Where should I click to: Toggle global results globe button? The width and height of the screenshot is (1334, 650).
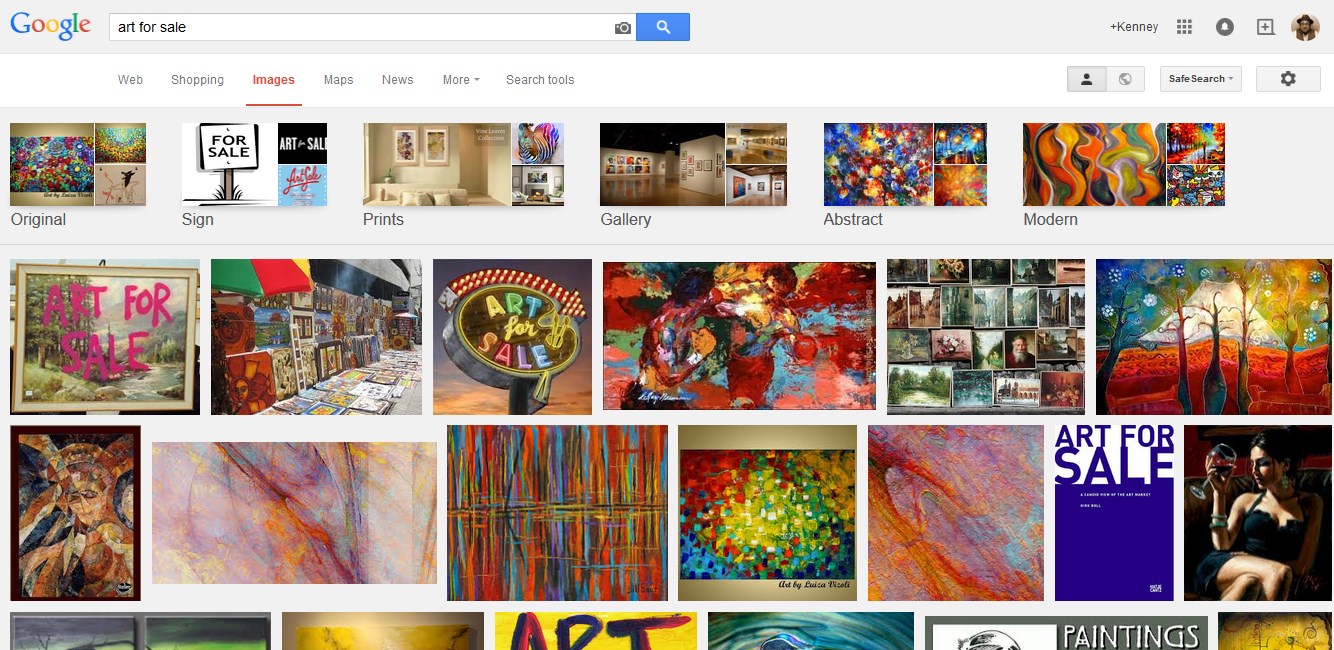pyautogui.click(x=1125, y=79)
